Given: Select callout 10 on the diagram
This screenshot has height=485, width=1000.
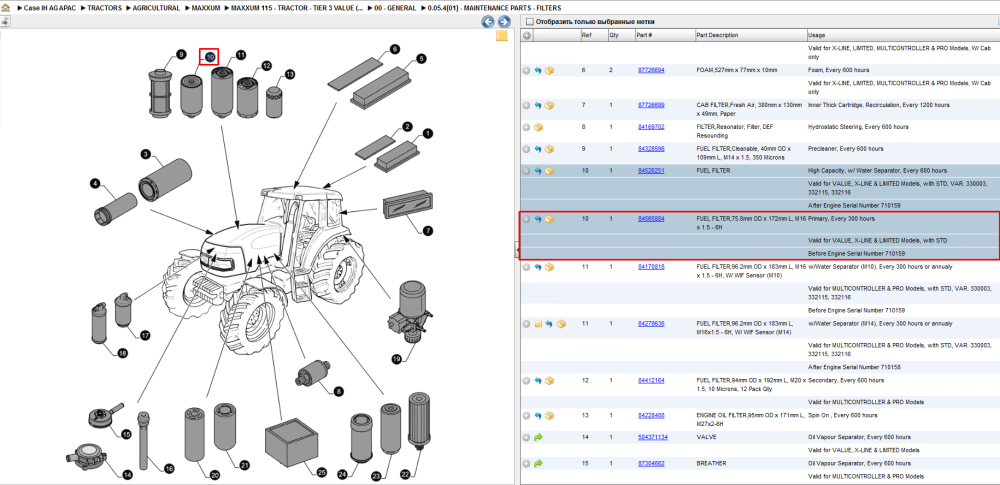Looking at the screenshot, I should pyautogui.click(x=209, y=57).
